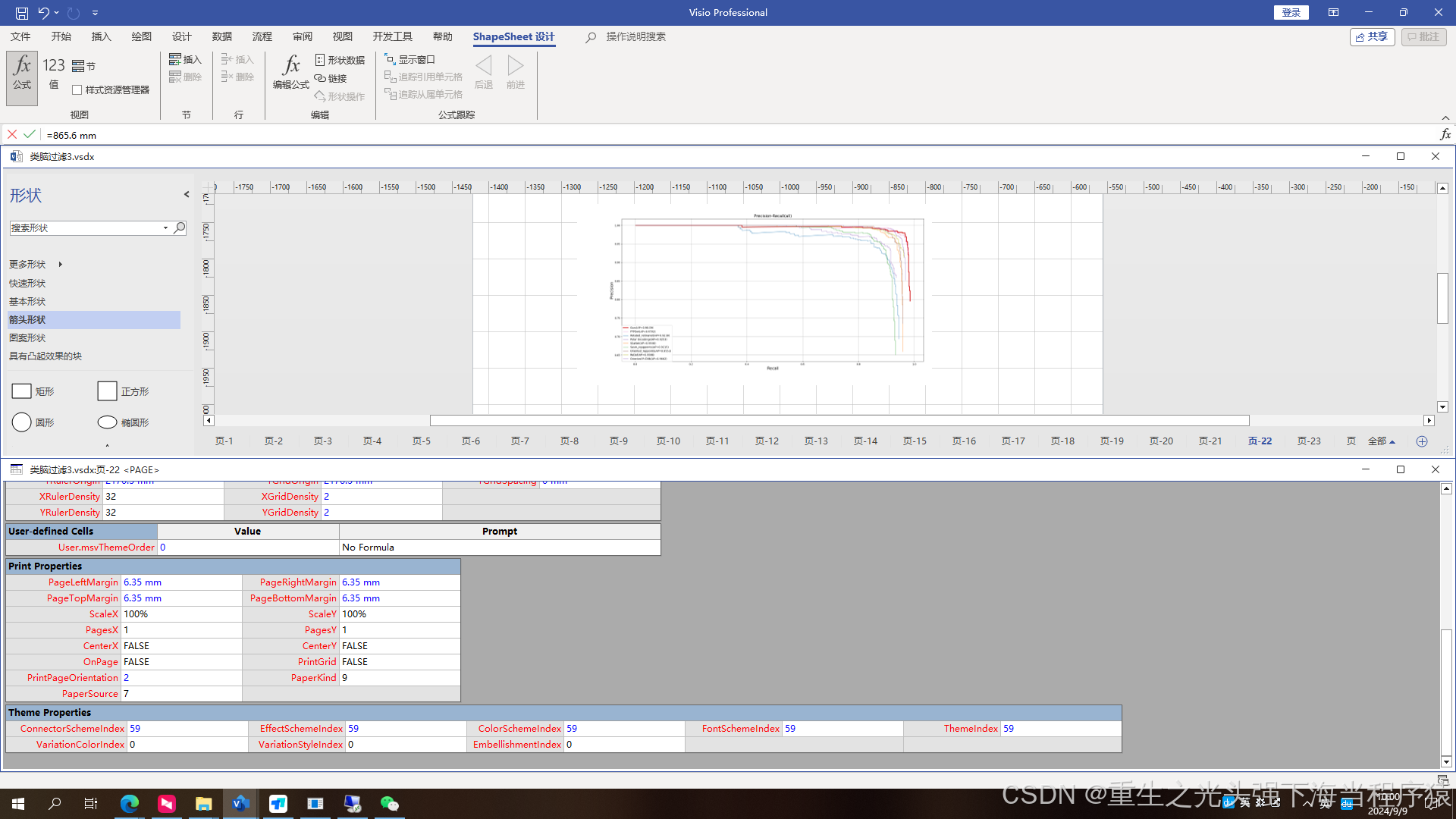The height and width of the screenshot is (819, 1456).
Task: Click Show Window (显示窗口) button
Action: coord(409,59)
